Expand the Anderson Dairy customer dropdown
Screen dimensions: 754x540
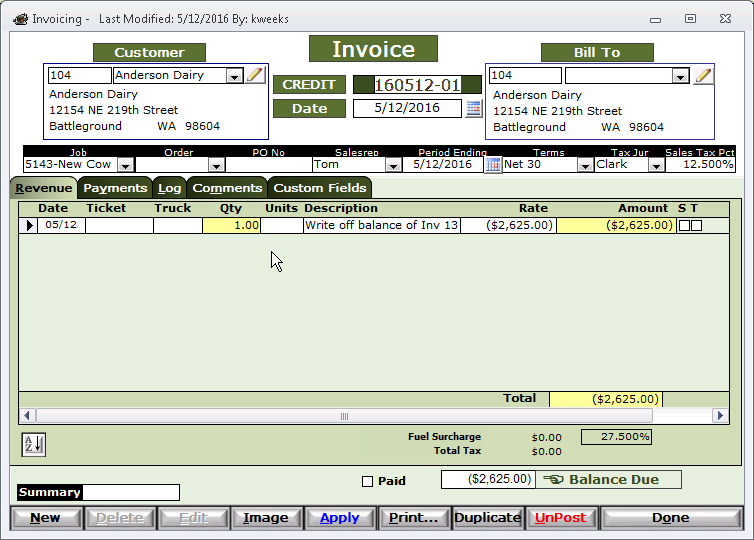click(x=234, y=76)
